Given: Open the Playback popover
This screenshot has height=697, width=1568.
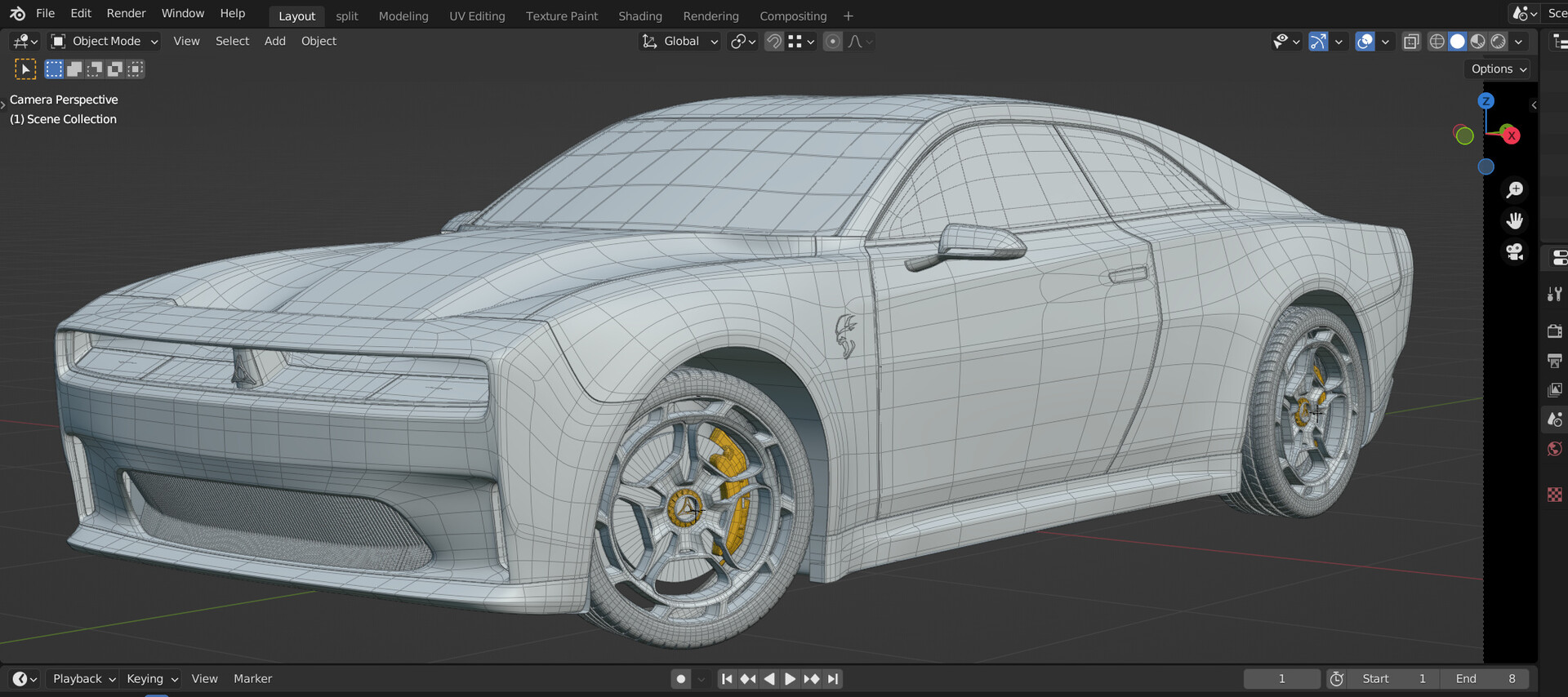Looking at the screenshot, I should coord(83,679).
